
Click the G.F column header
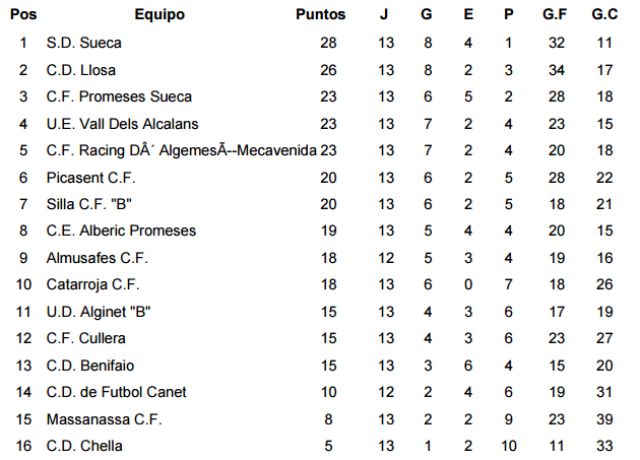pos(555,15)
